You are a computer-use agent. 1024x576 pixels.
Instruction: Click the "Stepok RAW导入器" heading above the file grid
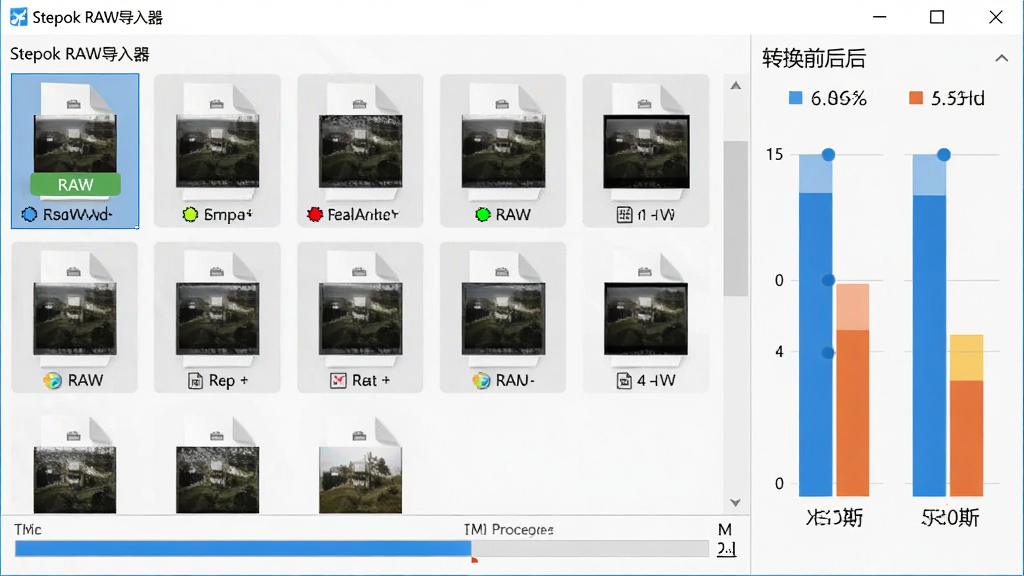pos(80,54)
